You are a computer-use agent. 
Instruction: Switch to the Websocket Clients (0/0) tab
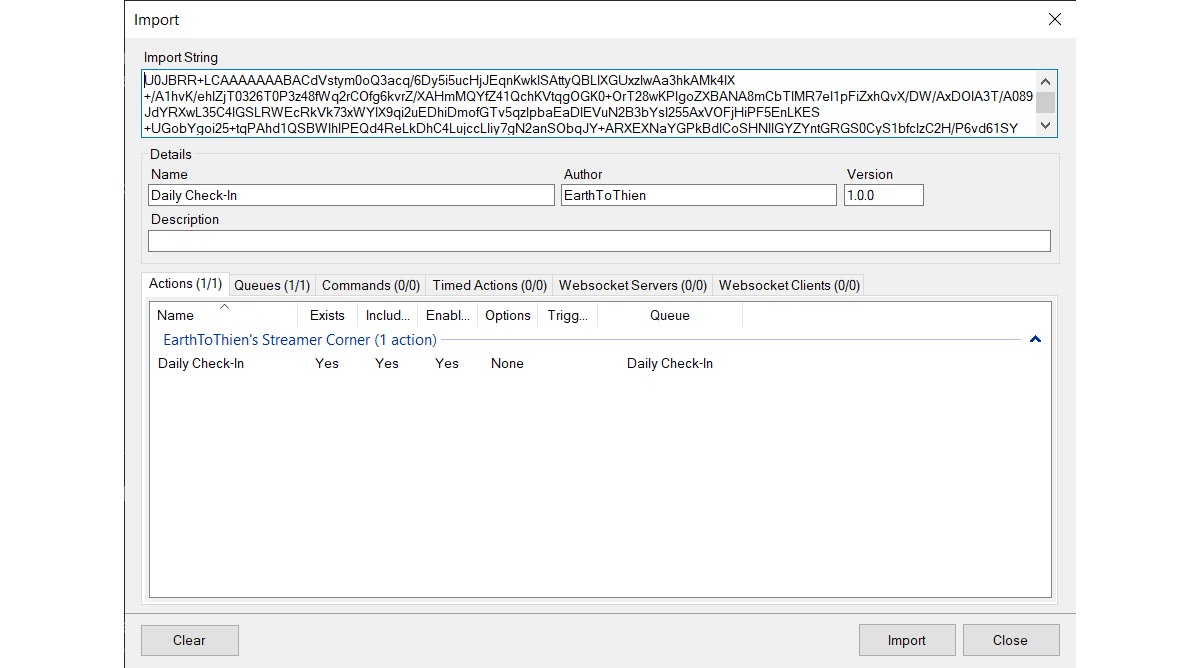(788, 285)
